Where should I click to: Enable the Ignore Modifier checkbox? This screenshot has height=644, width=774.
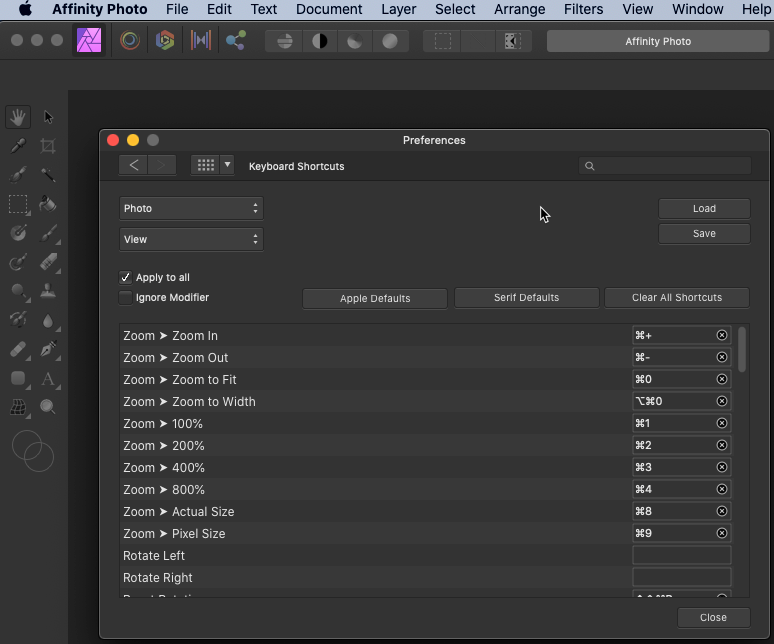126,298
